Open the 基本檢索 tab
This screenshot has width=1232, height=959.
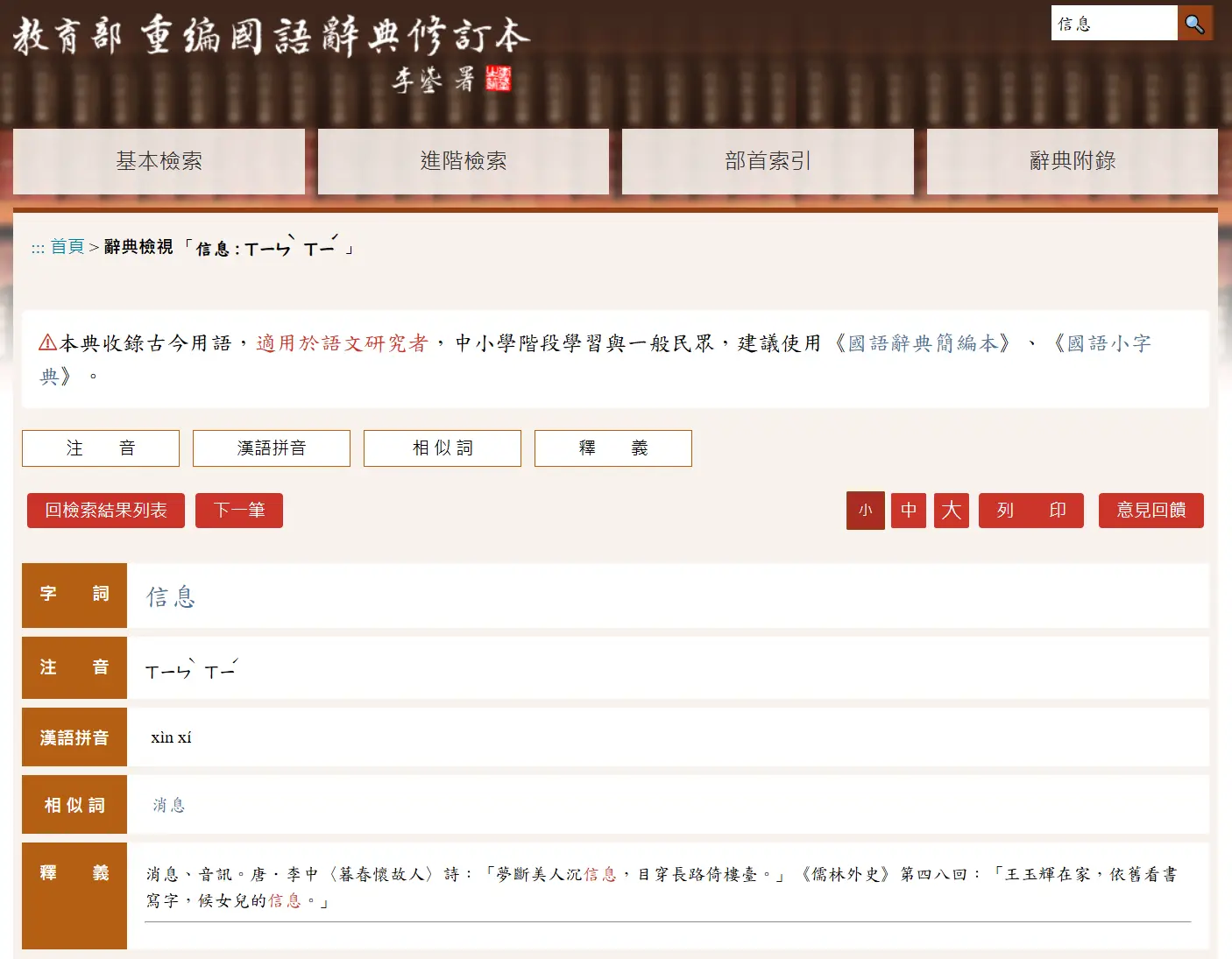pos(159,161)
